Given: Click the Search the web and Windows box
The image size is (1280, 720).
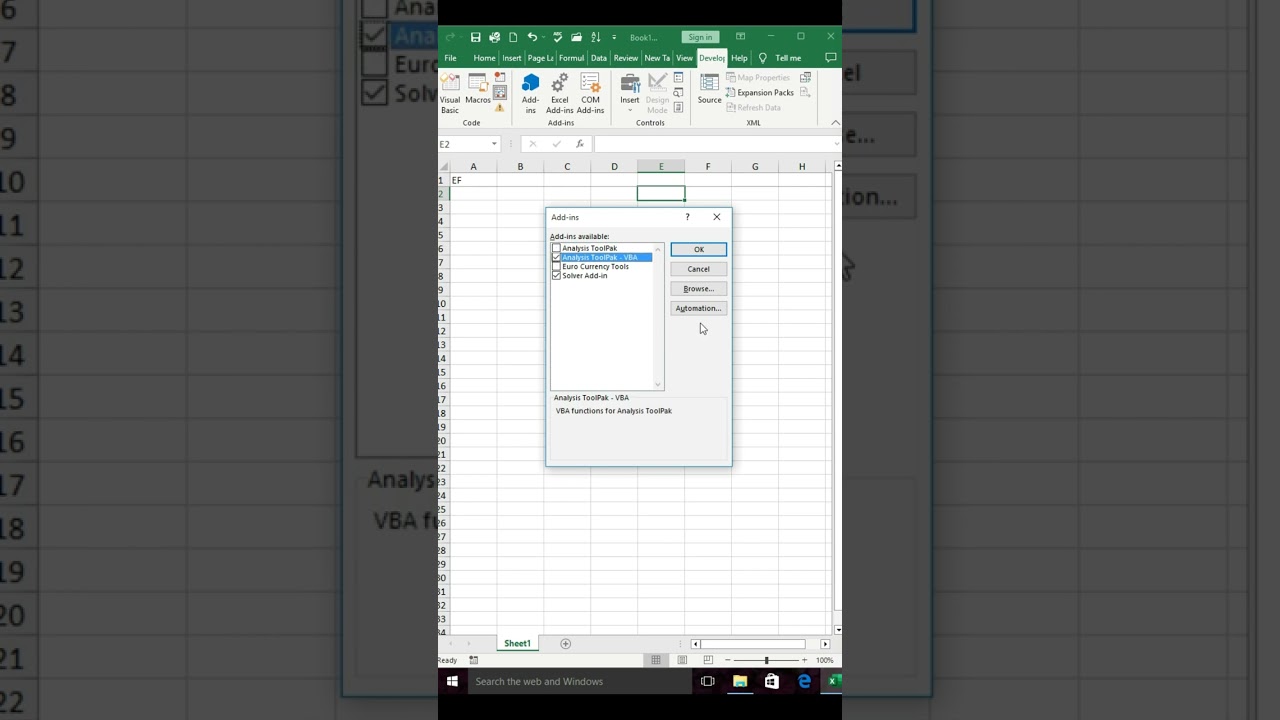Looking at the screenshot, I should (x=580, y=681).
